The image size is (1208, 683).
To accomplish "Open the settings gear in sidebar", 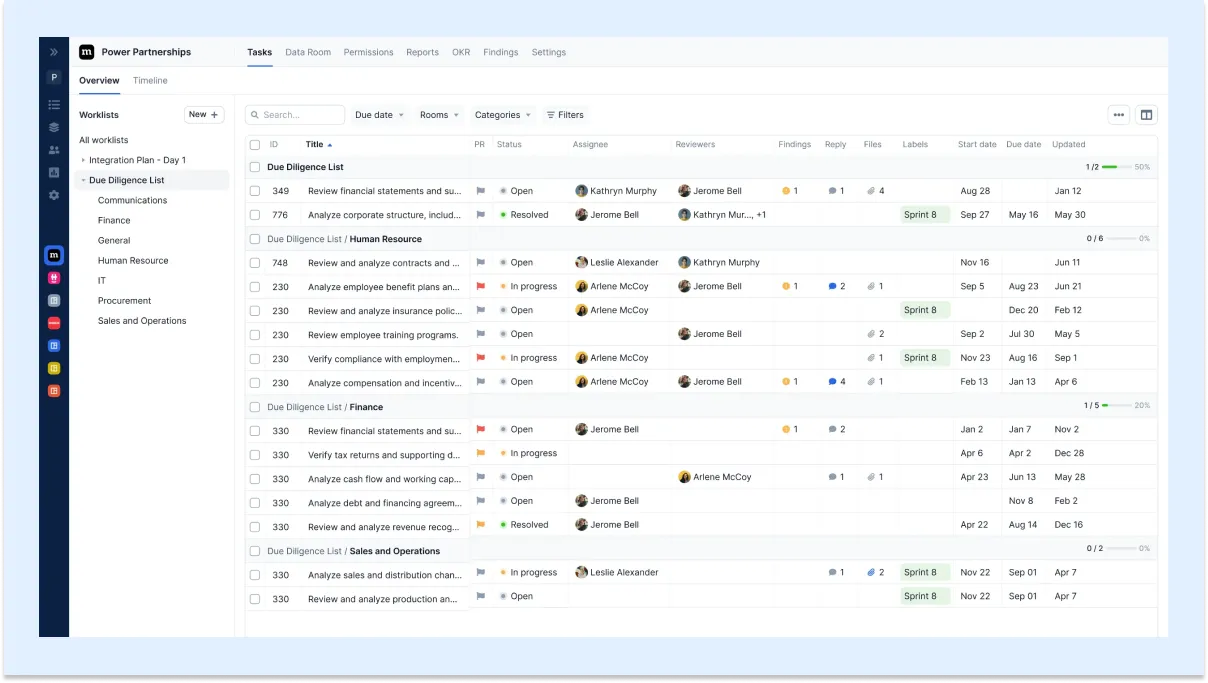I will pyautogui.click(x=54, y=195).
